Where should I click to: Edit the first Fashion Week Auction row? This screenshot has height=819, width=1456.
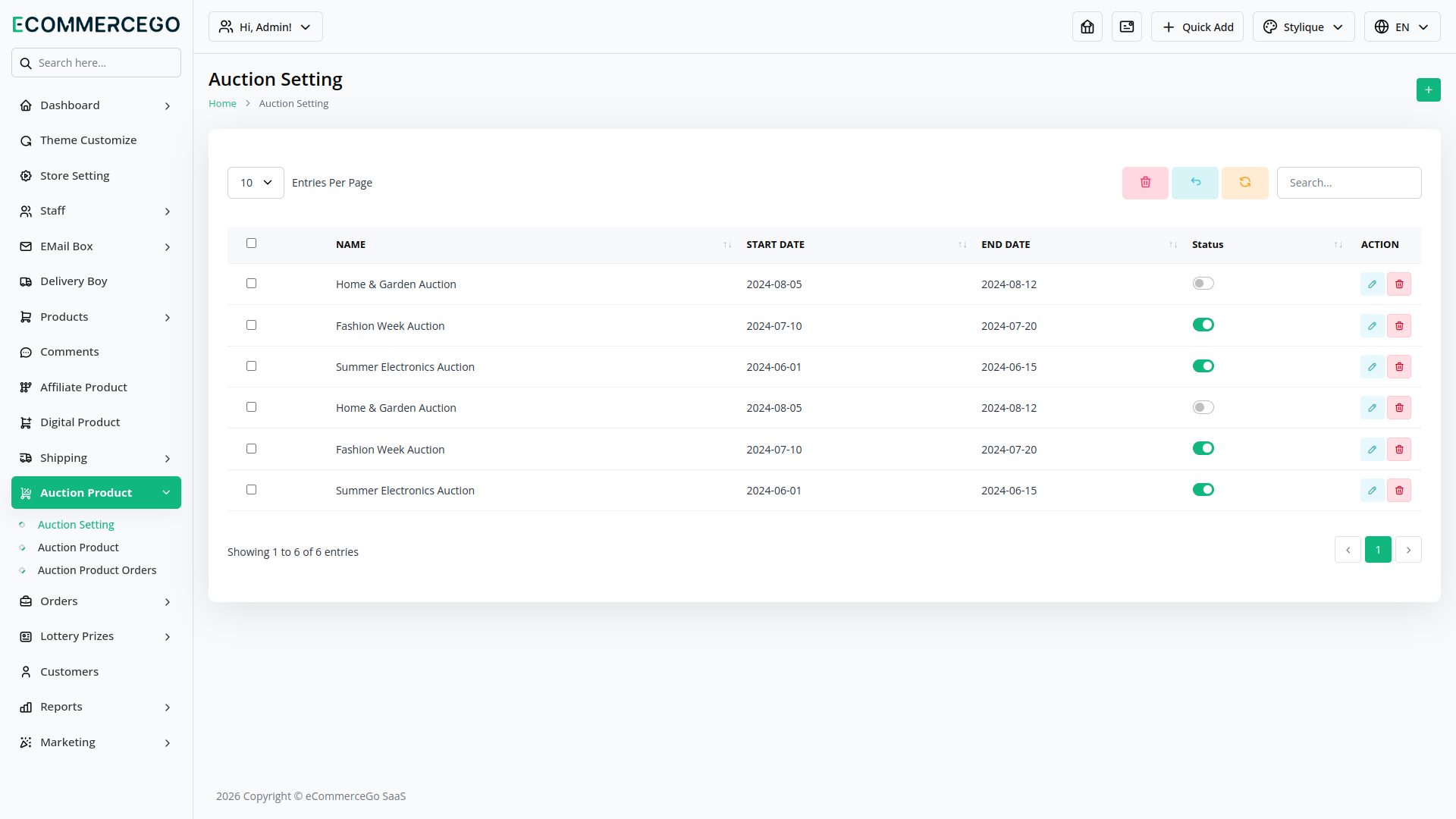1372,326
